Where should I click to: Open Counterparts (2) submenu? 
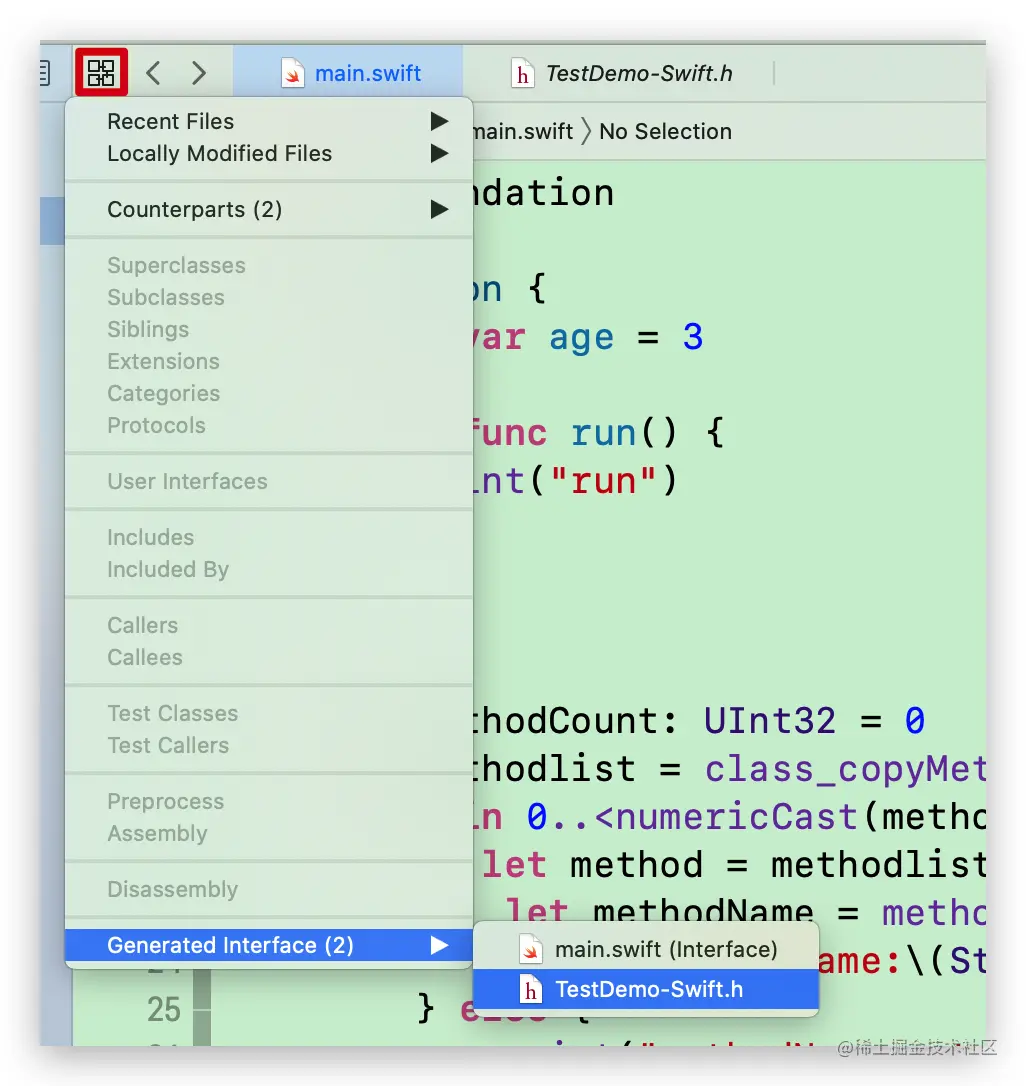pos(269,209)
